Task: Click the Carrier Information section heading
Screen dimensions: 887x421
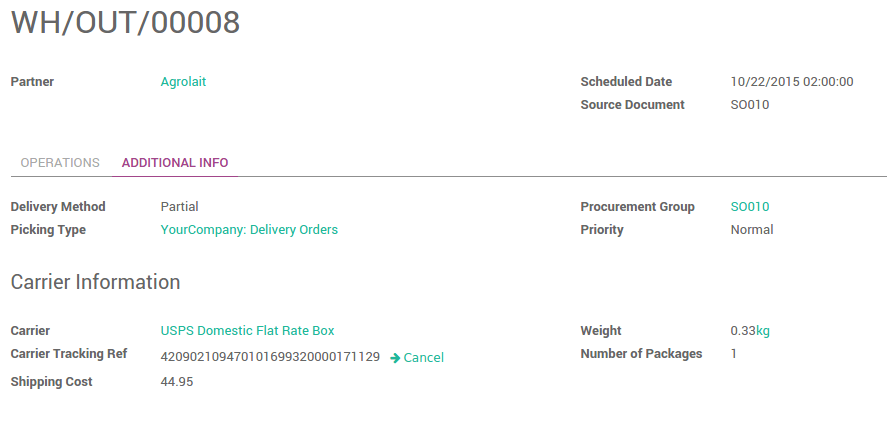Action: tap(95, 282)
